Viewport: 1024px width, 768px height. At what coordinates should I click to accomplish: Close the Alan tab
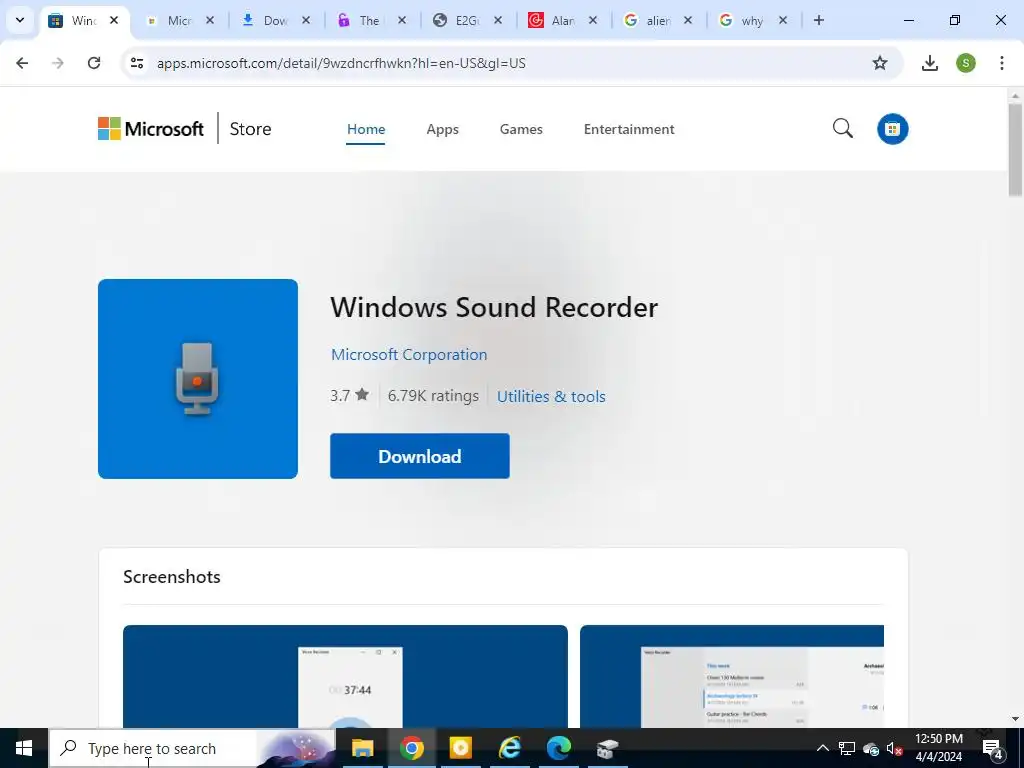coord(592,20)
